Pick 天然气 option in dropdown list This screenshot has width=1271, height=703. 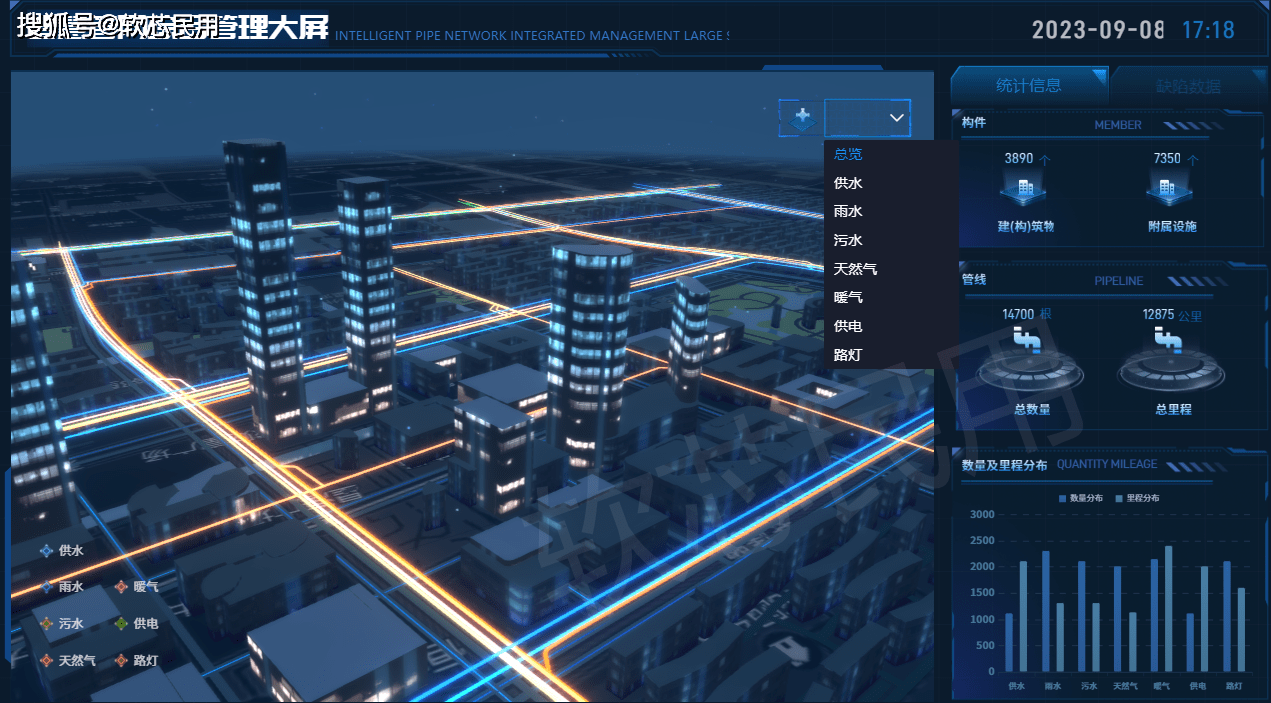coord(855,269)
